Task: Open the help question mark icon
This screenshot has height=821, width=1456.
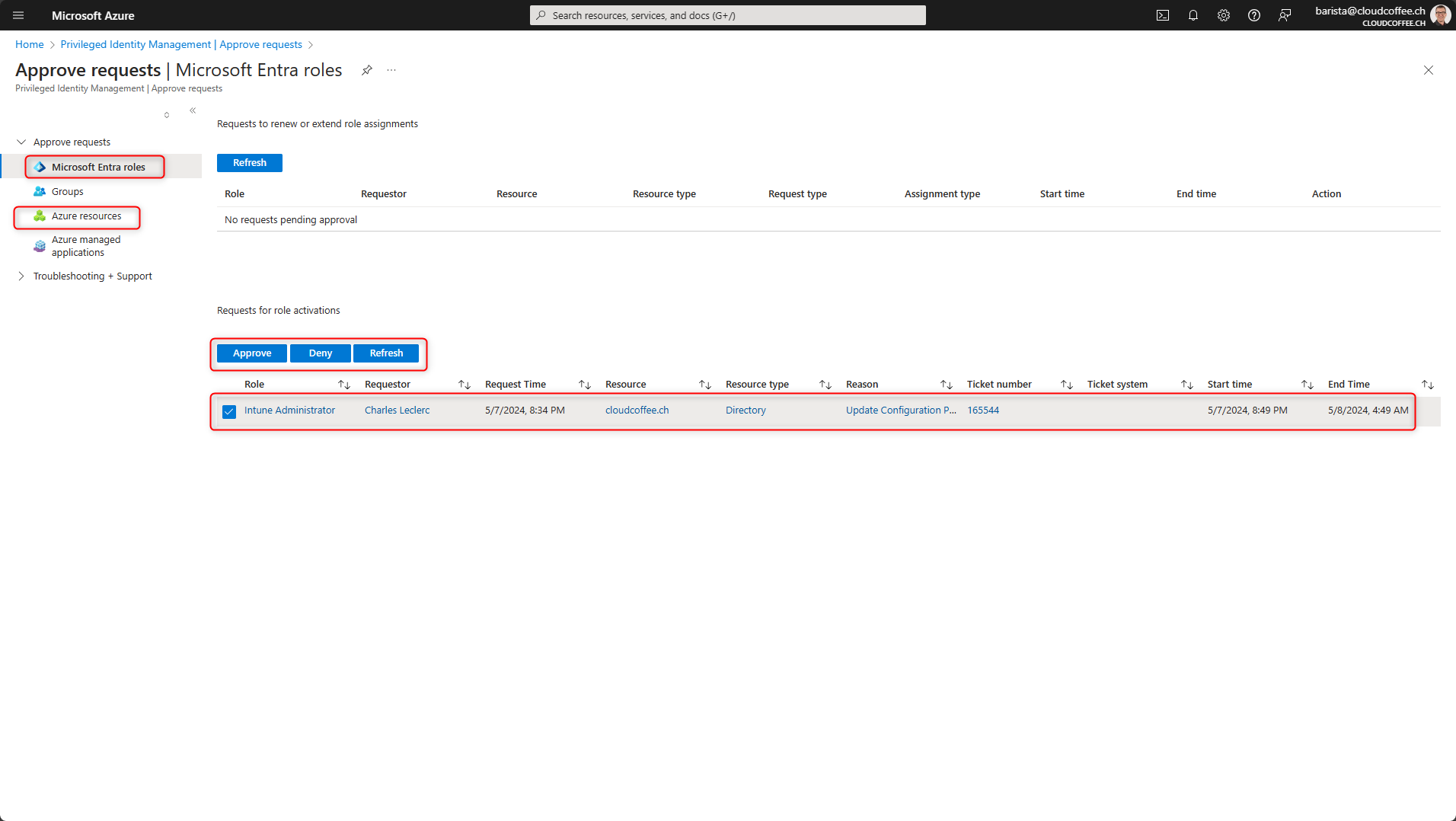Action: (x=1254, y=15)
